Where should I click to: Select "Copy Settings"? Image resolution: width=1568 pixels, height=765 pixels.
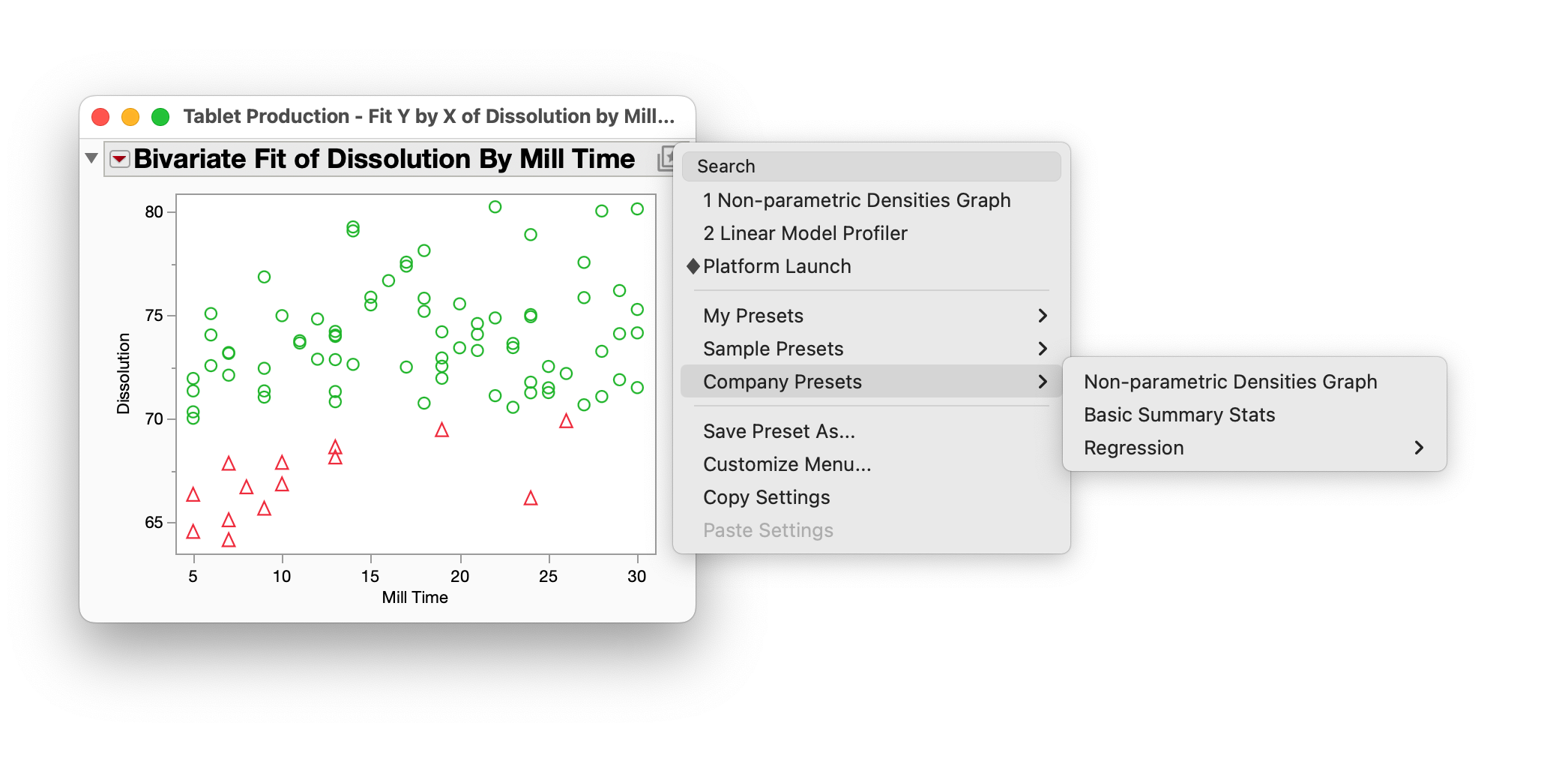(766, 497)
